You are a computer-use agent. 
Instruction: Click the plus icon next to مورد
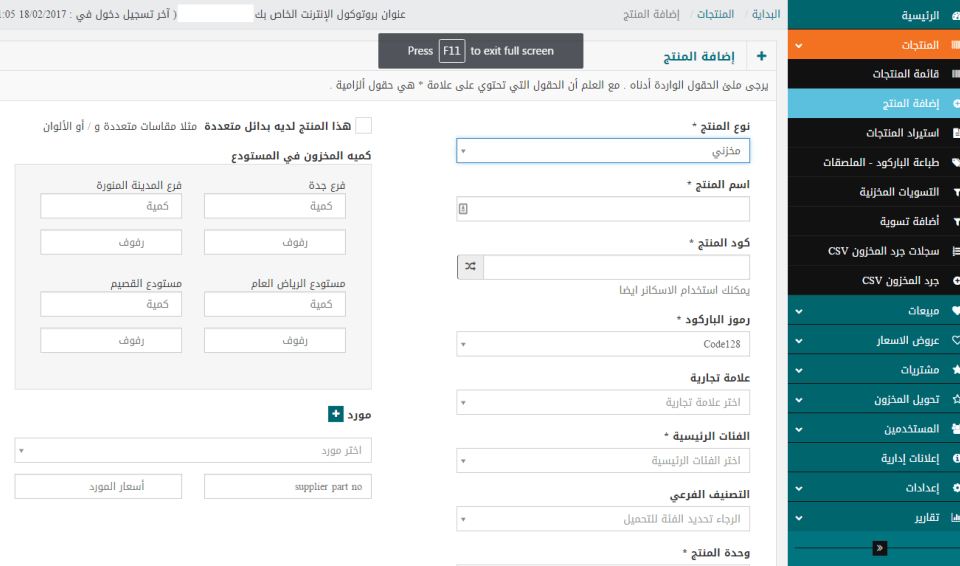(336, 413)
